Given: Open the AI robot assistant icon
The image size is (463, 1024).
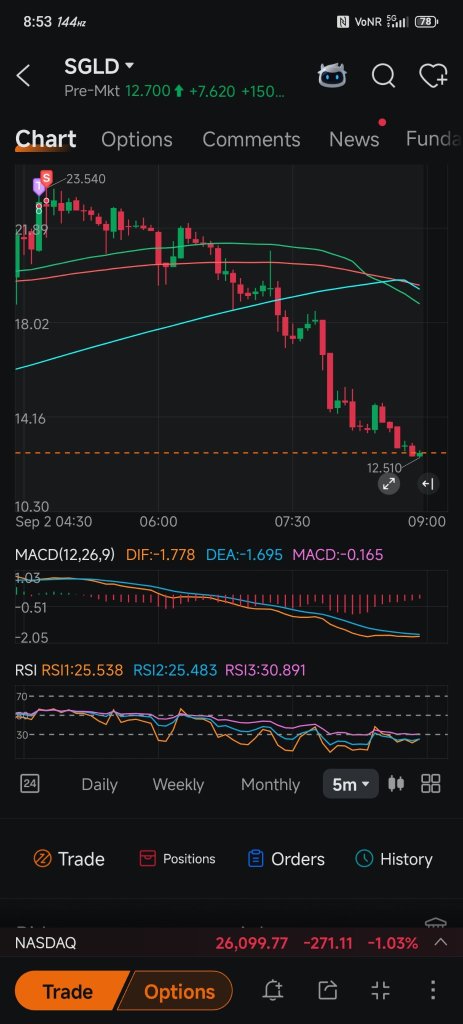Looking at the screenshot, I should (x=332, y=76).
